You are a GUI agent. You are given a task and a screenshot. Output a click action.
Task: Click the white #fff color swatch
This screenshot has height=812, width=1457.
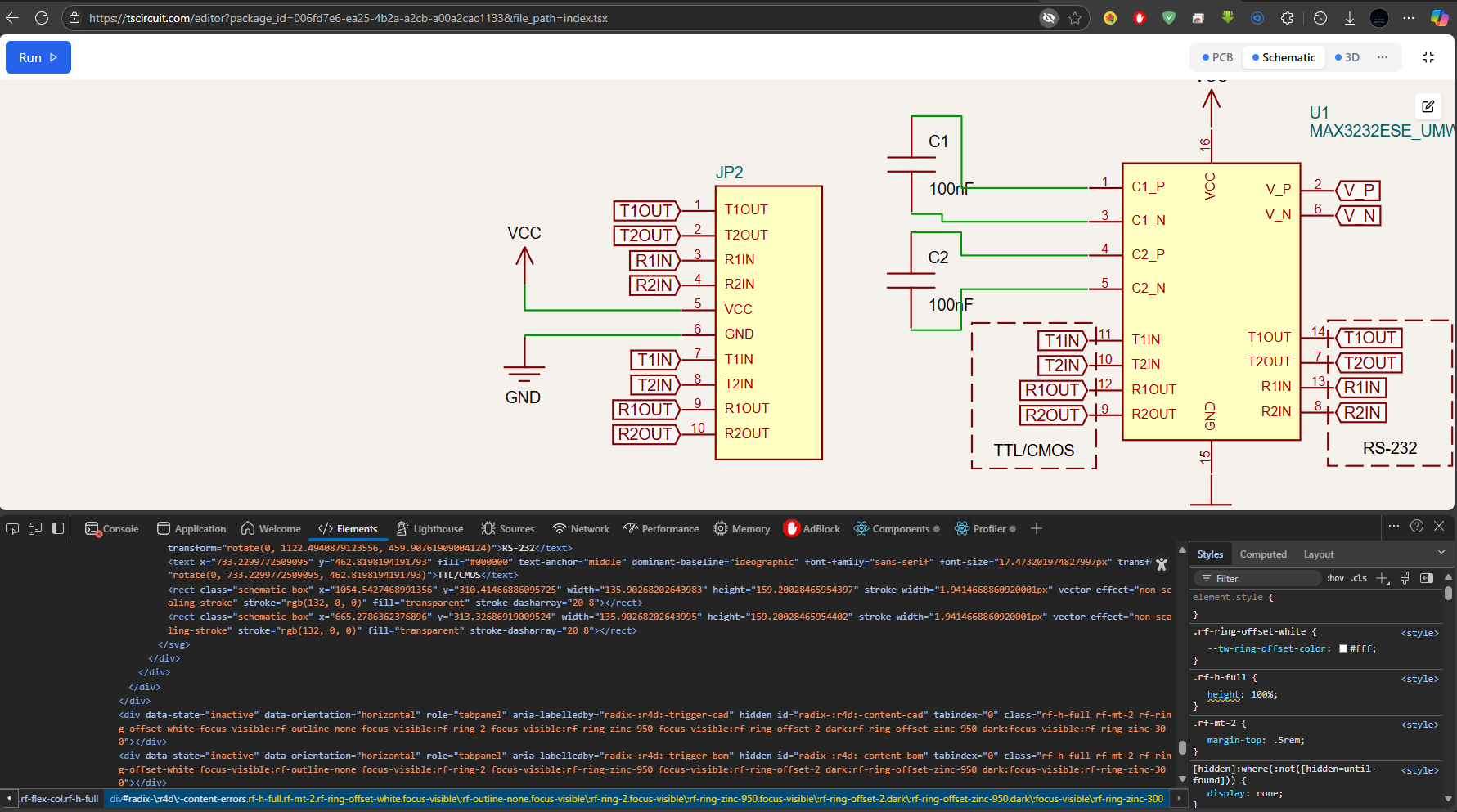[1343, 648]
